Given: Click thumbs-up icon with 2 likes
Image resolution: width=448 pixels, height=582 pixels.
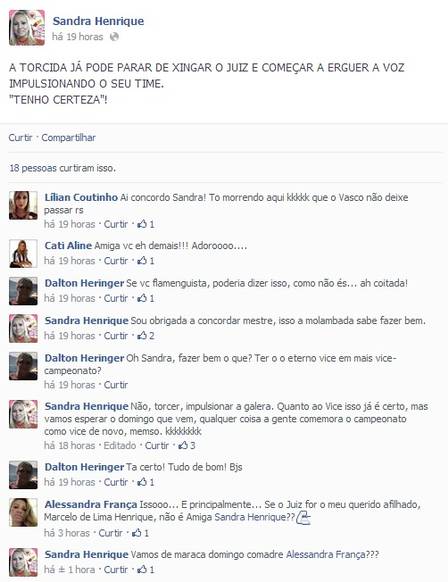Looking at the screenshot, I should click(142, 336).
